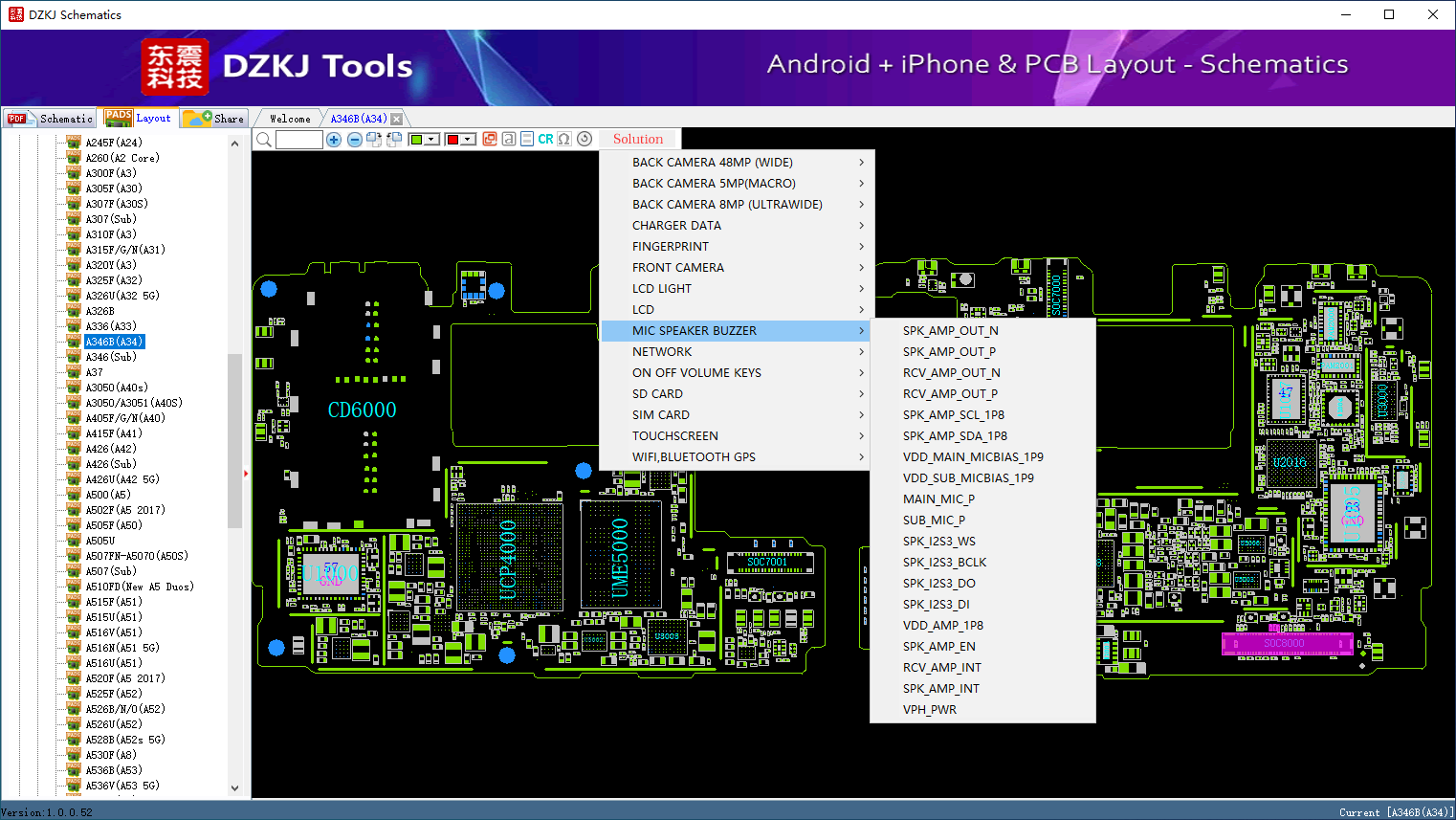Click the red overlapping squares toolbar icon
1456x820 pixels.
(490, 139)
